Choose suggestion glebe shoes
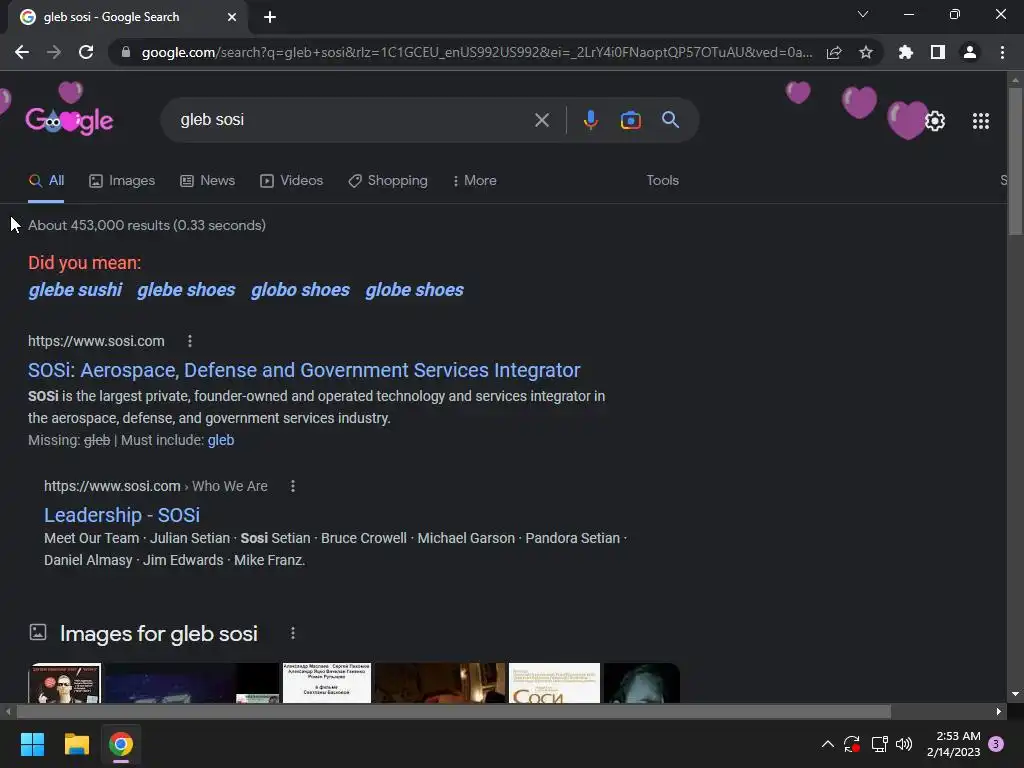1024x768 pixels. tap(186, 290)
